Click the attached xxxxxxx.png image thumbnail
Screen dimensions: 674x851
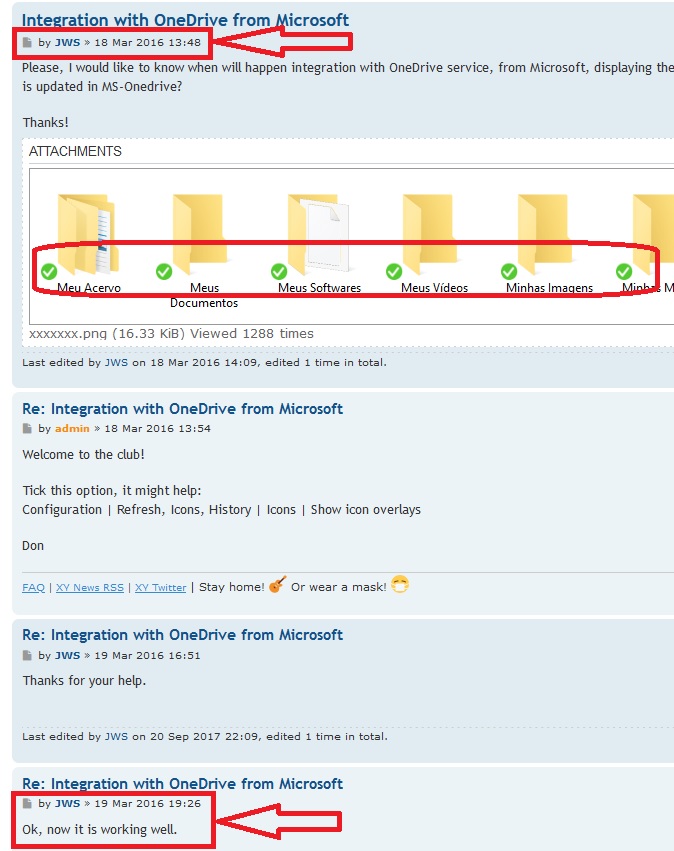[x=350, y=245]
